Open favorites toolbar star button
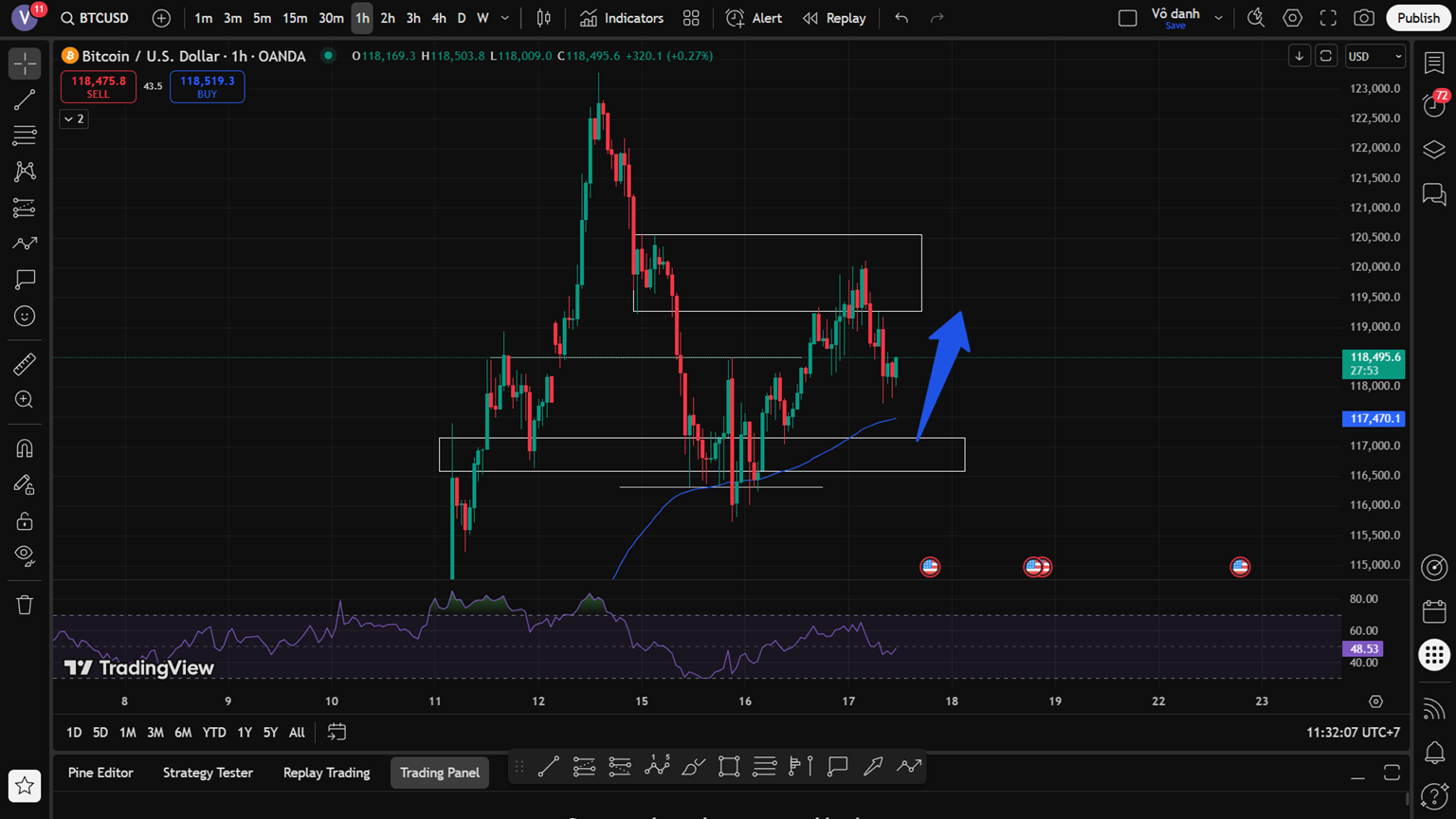This screenshot has height=819, width=1456. (x=25, y=786)
